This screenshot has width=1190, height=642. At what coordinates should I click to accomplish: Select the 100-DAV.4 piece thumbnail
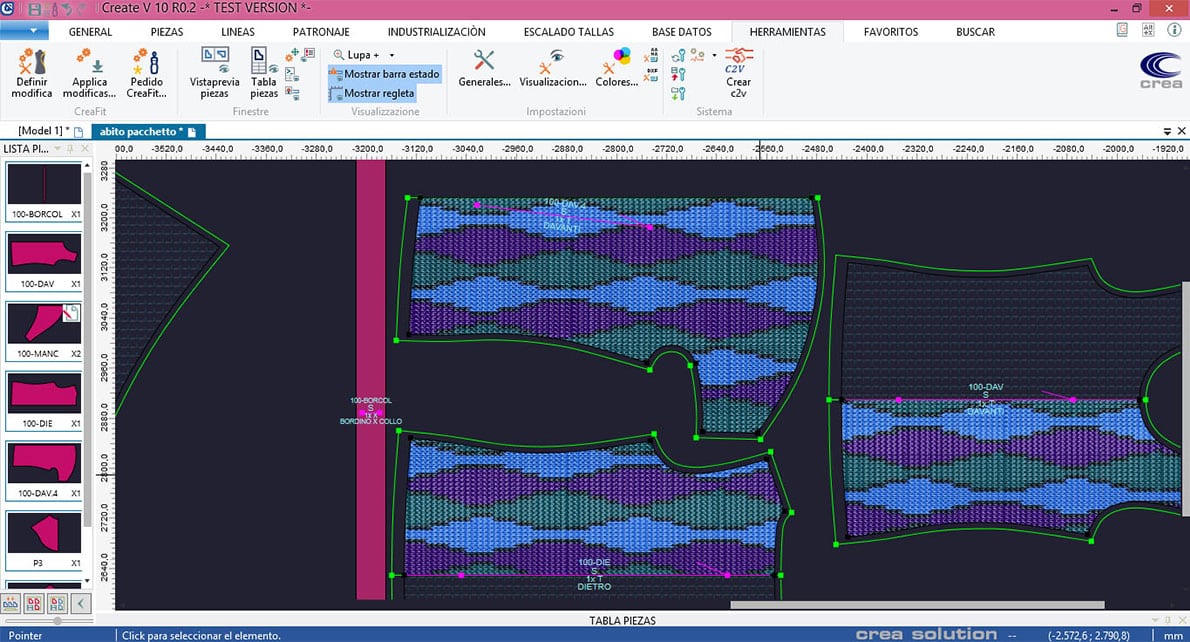coord(45,470)
